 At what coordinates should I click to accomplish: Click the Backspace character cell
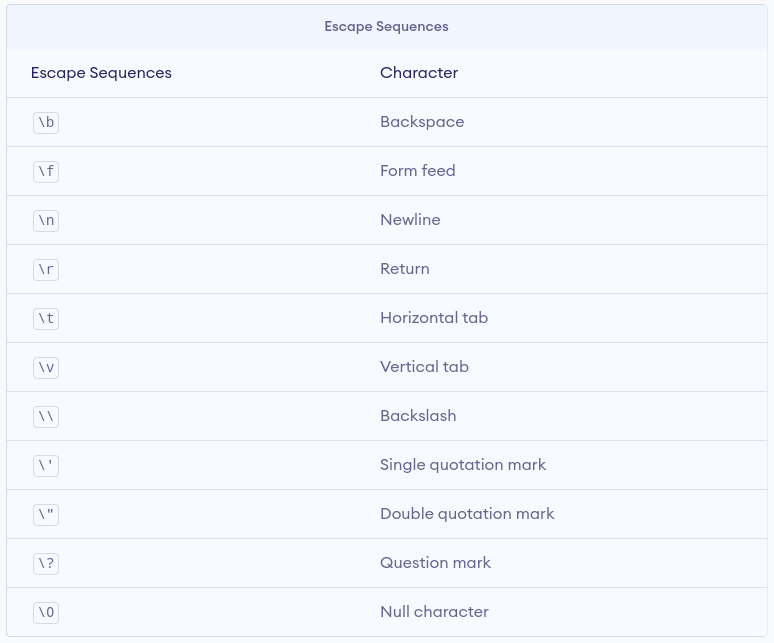(x=422, y=122)
